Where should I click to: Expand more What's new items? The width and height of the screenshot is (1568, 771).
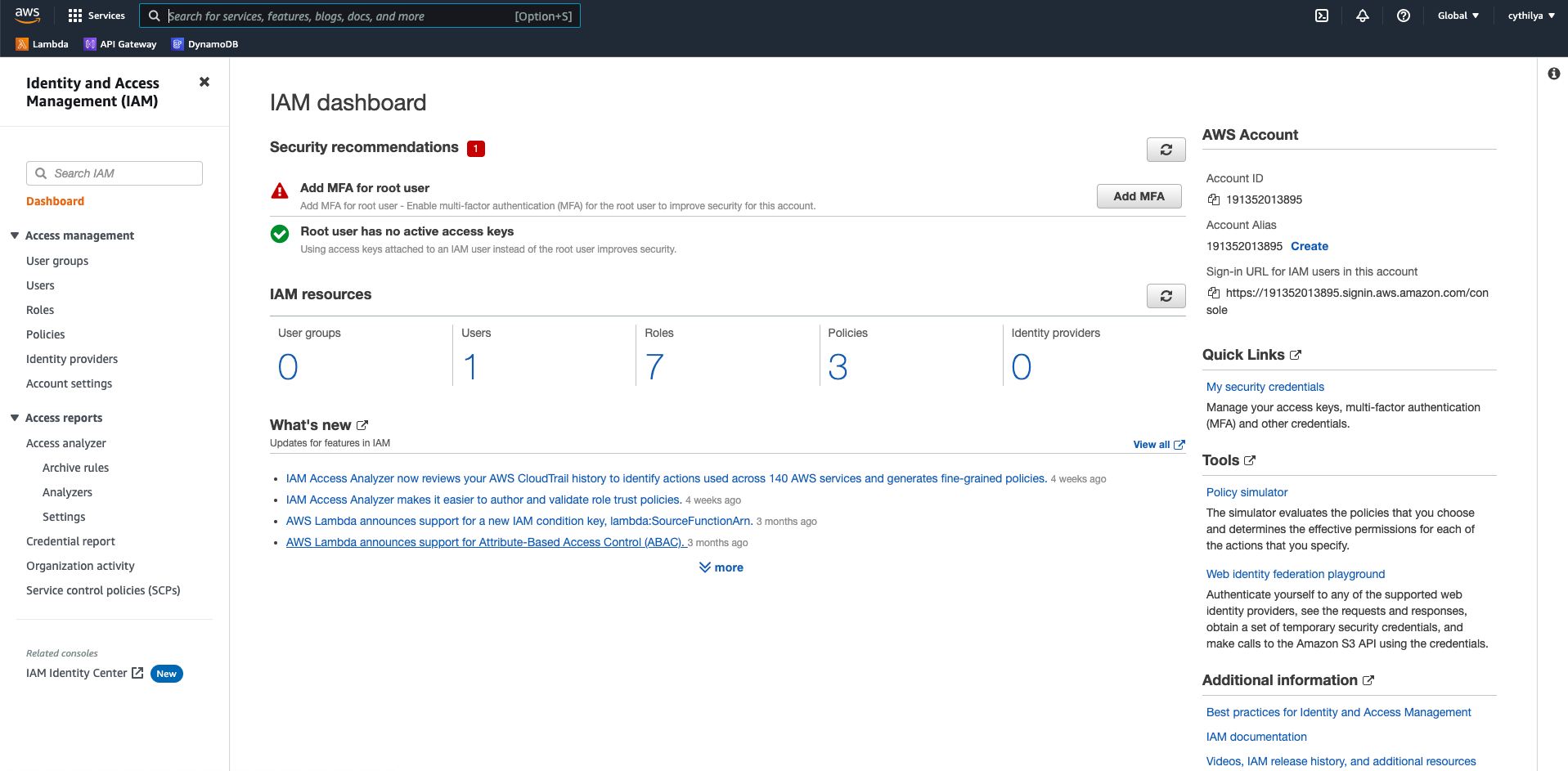pyautogui.click(x=721, y=567)
